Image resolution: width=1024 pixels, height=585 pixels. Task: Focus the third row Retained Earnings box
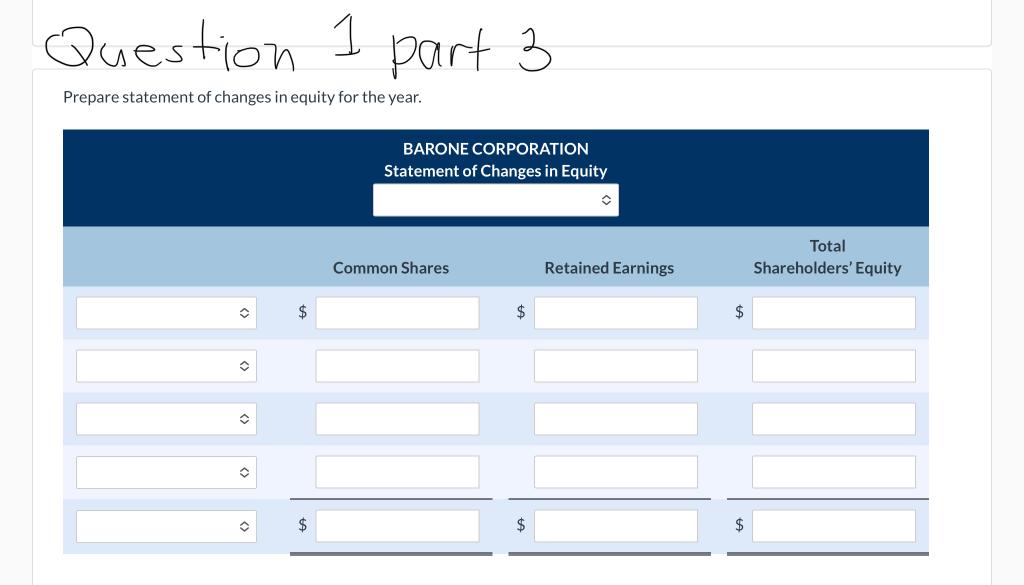[615, 419]
